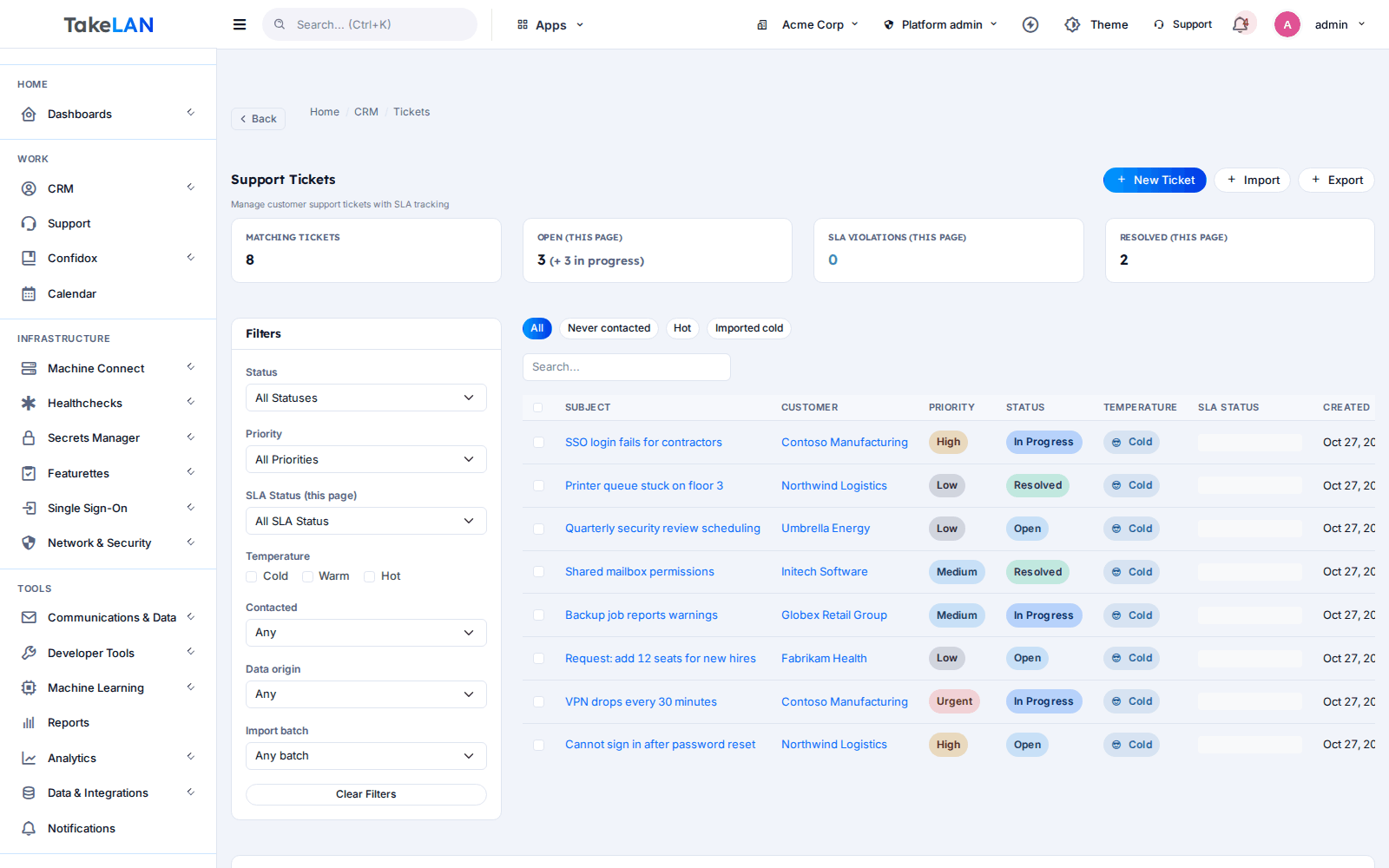
Task: Select the All filter tab
Action: [x=537, y=328]
